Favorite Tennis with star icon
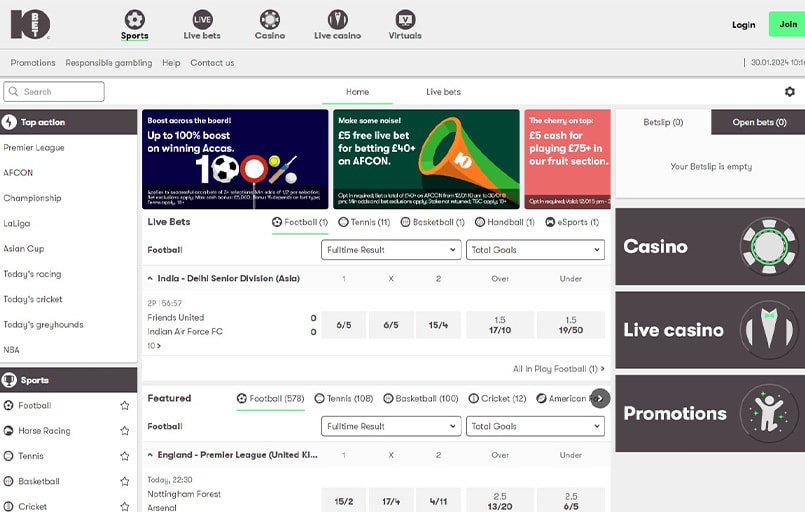805x512 pixels. (124, 456)
